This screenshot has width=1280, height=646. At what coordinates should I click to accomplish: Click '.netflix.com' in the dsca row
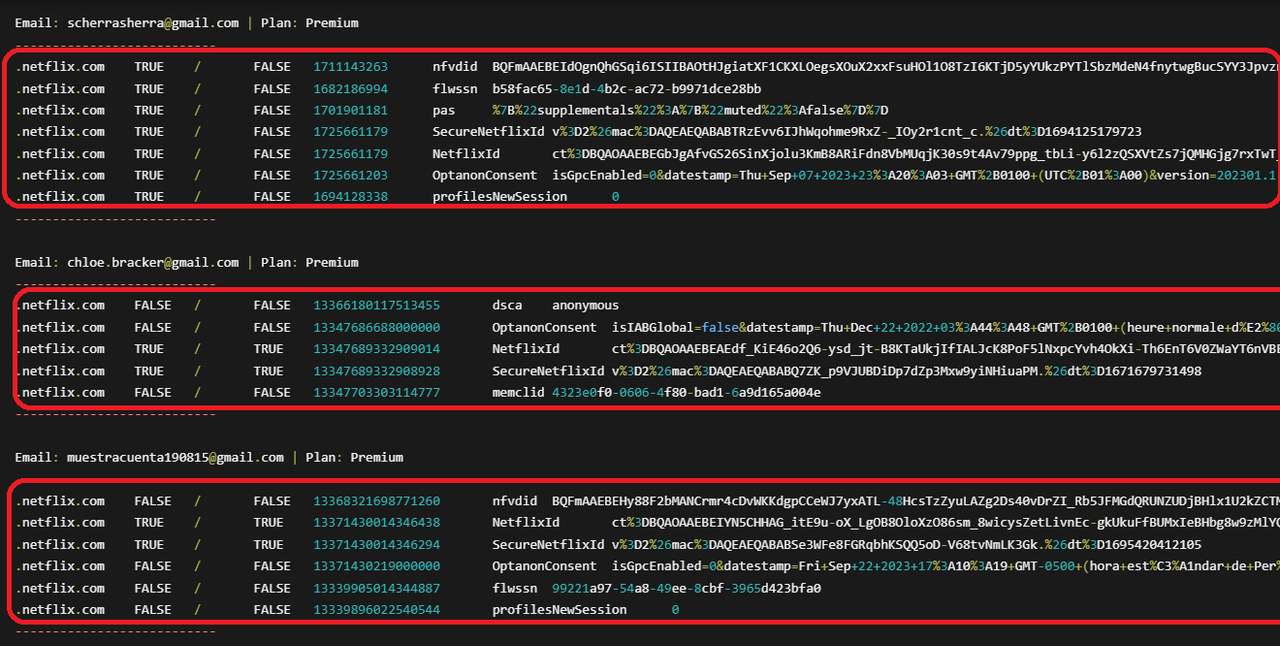click(60, 306)
